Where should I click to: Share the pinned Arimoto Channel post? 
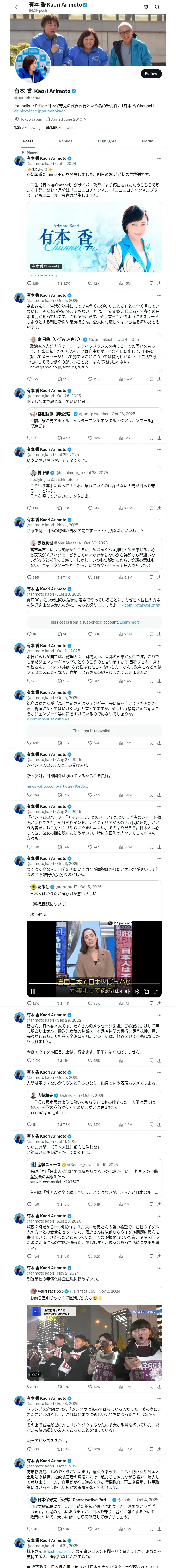pyautogui.click(x=159, y=283)
